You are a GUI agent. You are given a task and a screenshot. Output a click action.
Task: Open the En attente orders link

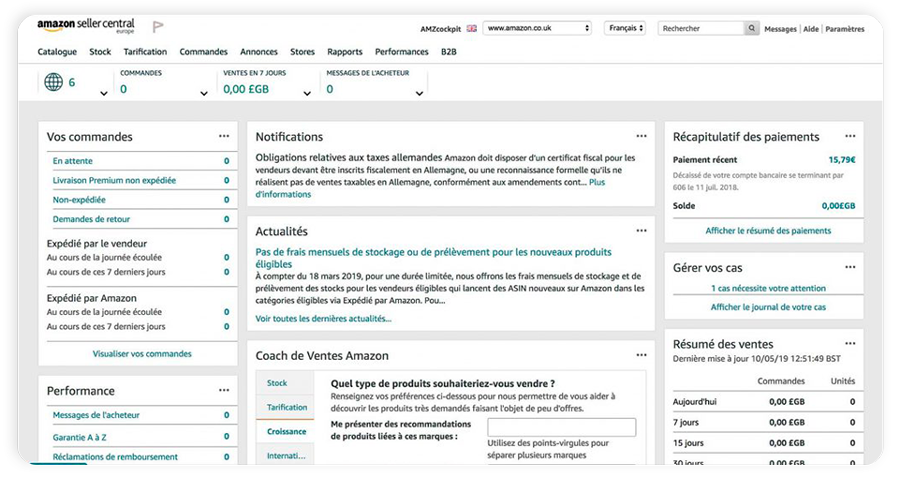click(x=72, y=161)
